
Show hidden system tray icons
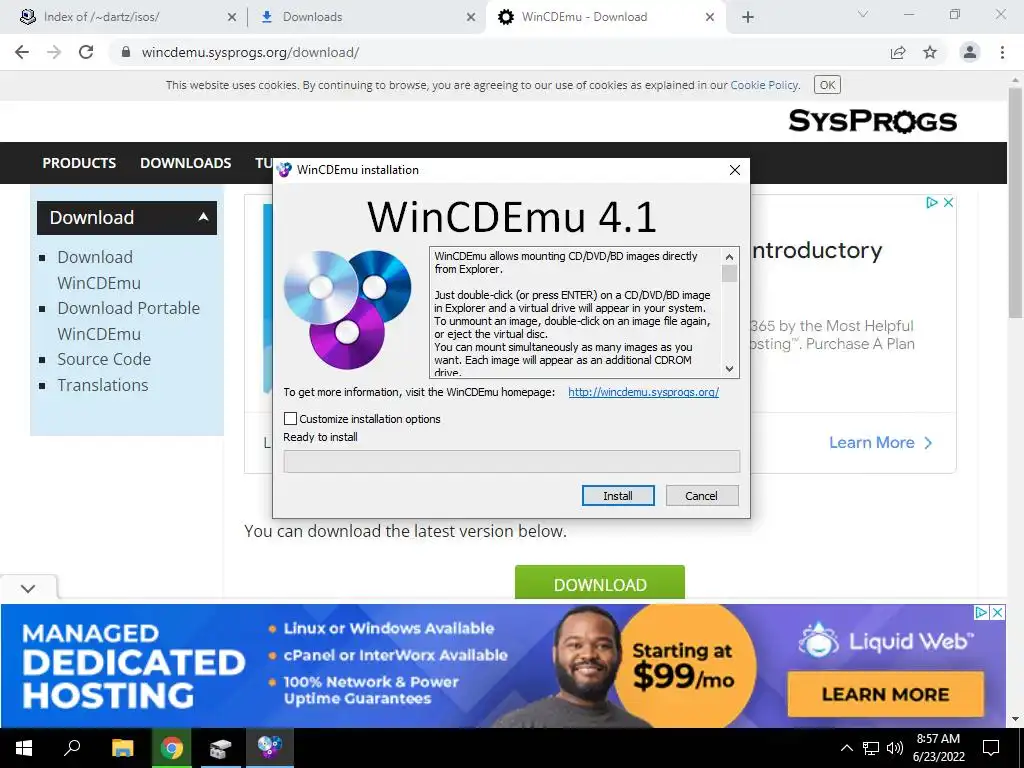tap(846, 748)
